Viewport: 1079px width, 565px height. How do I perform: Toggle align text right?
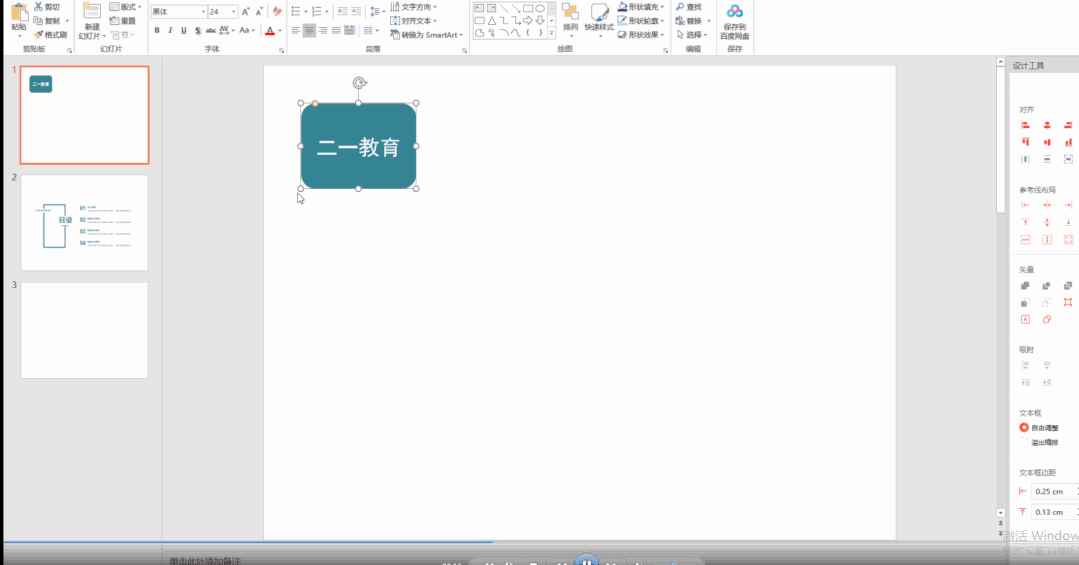coord(323,30)
